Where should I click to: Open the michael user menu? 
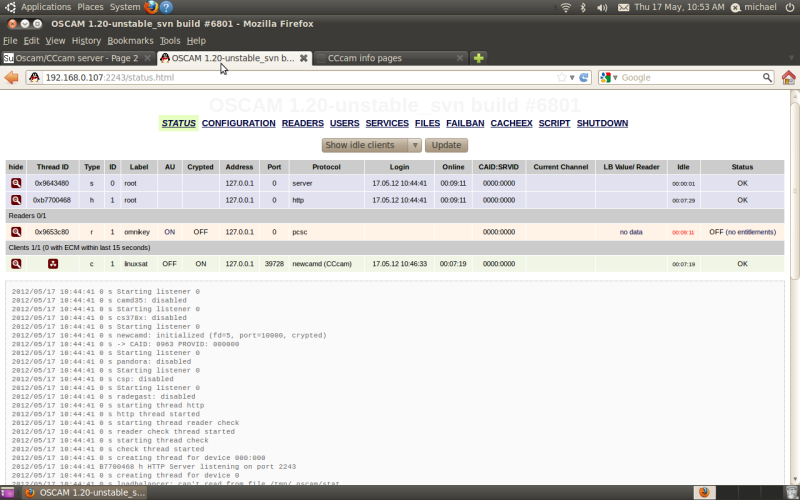[754, 7]
